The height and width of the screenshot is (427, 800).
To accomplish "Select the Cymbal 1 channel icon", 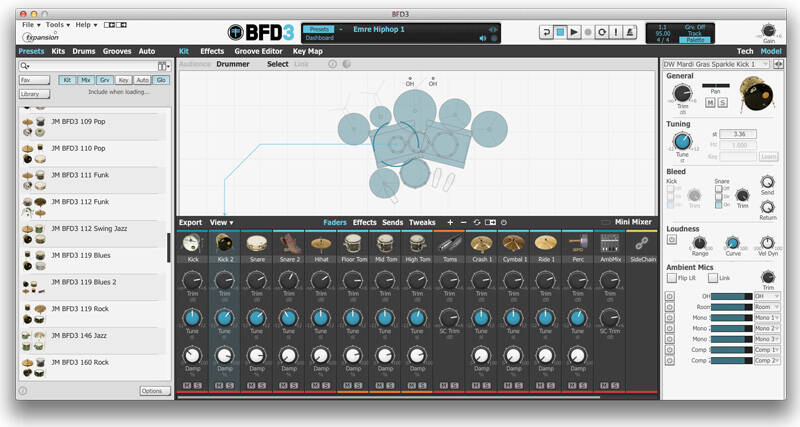I will click(x=513, y=243).
